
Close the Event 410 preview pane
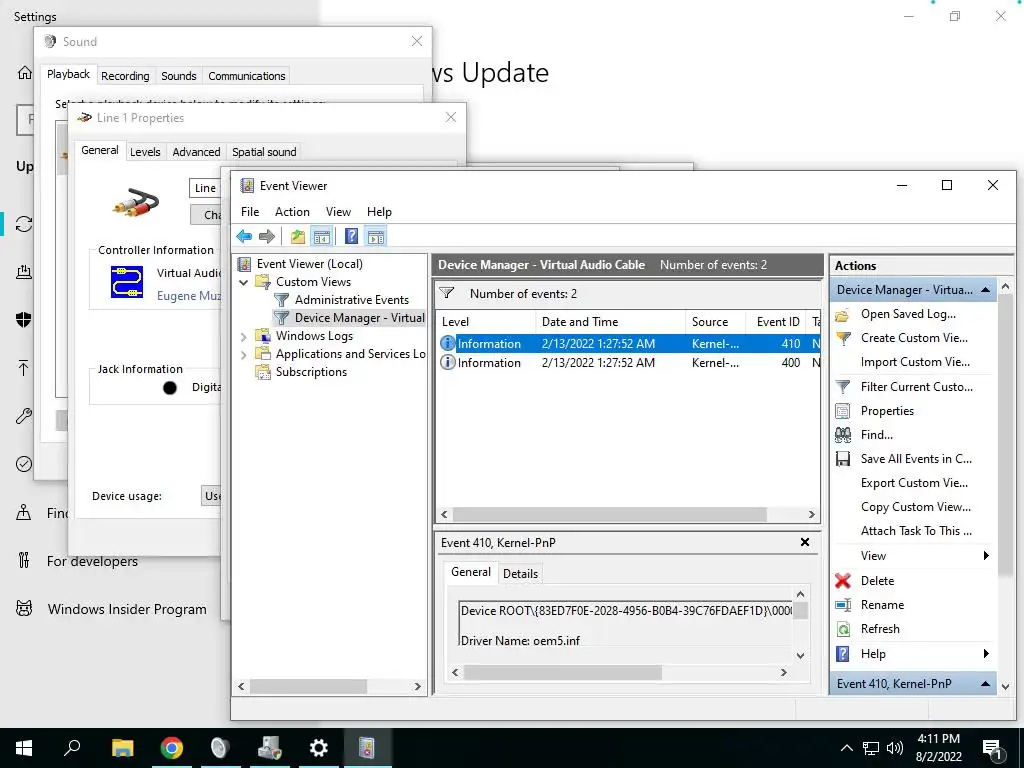805,542
